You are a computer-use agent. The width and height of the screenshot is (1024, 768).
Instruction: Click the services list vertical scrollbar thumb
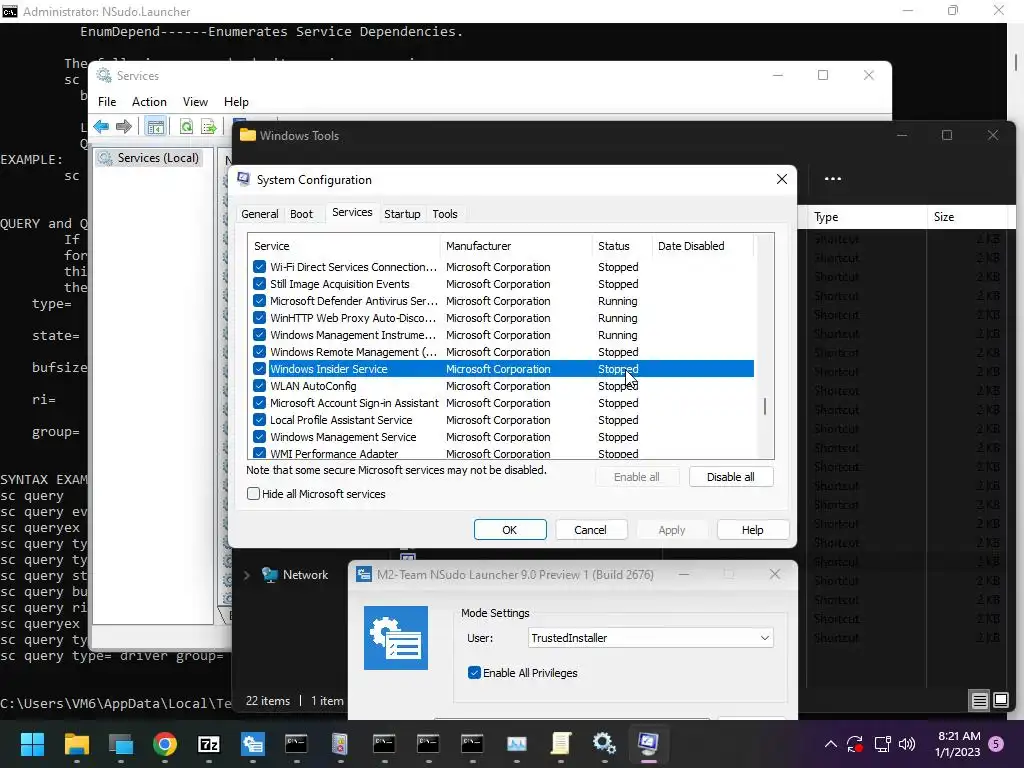(x=765, y=406)
